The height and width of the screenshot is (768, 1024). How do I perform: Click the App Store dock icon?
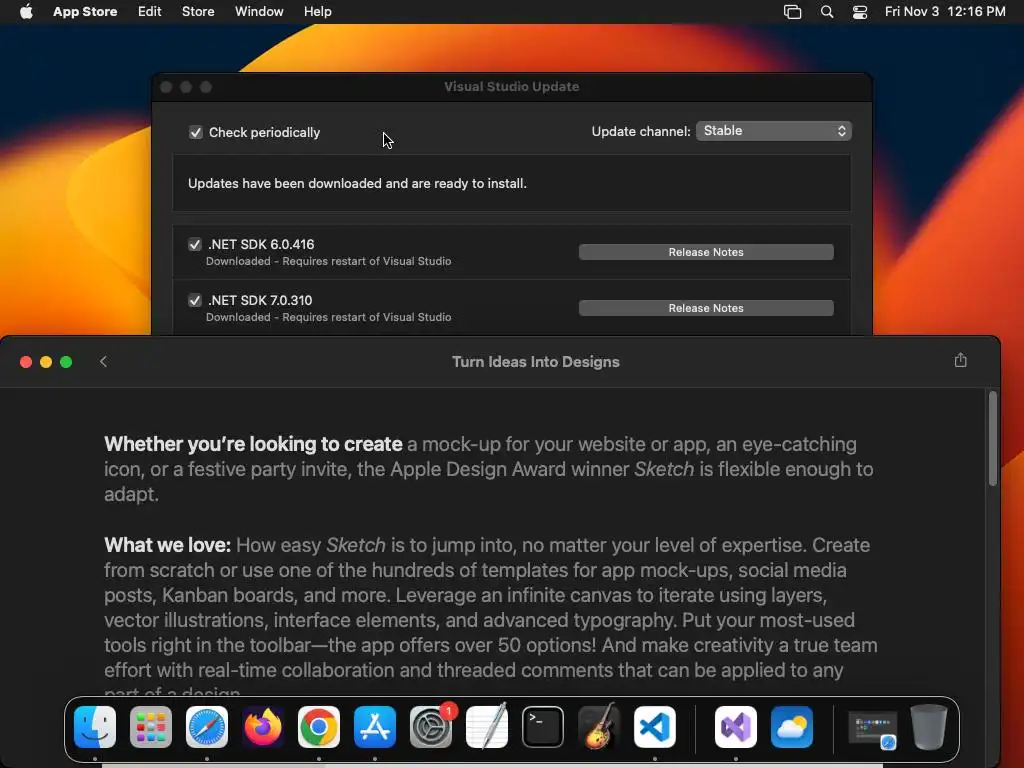(x=375, y=727)
